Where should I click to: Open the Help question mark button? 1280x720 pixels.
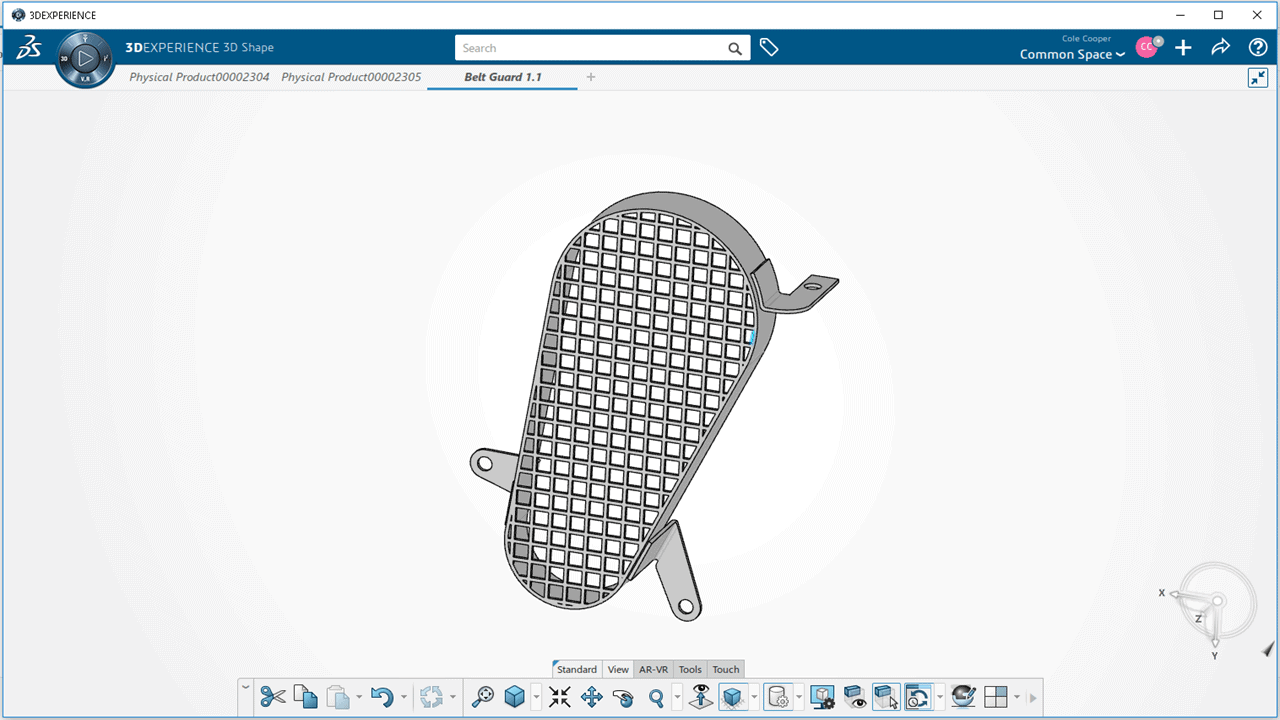[x=1258, y=47]
